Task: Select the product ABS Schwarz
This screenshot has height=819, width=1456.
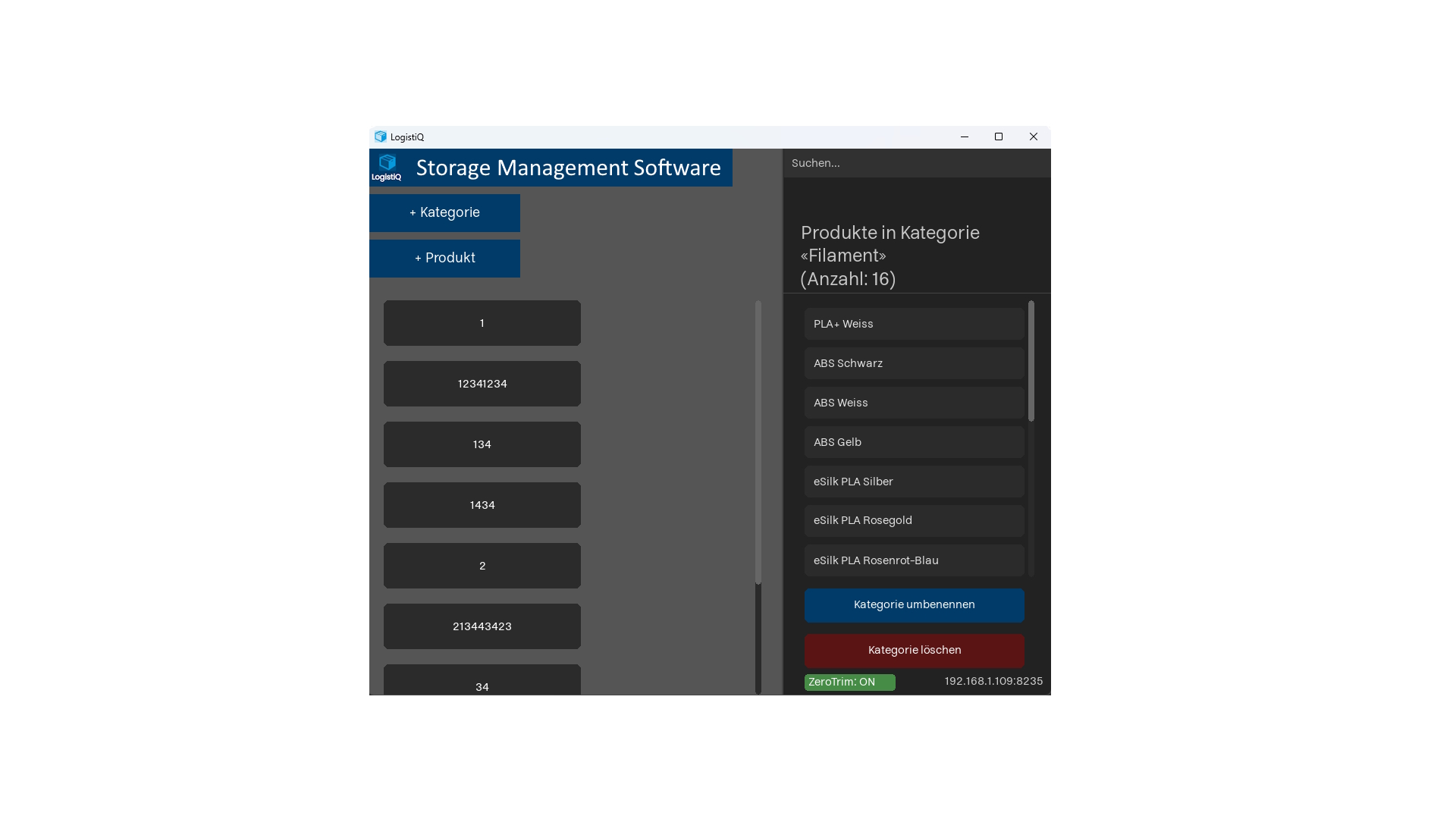Action: [914, 363]
